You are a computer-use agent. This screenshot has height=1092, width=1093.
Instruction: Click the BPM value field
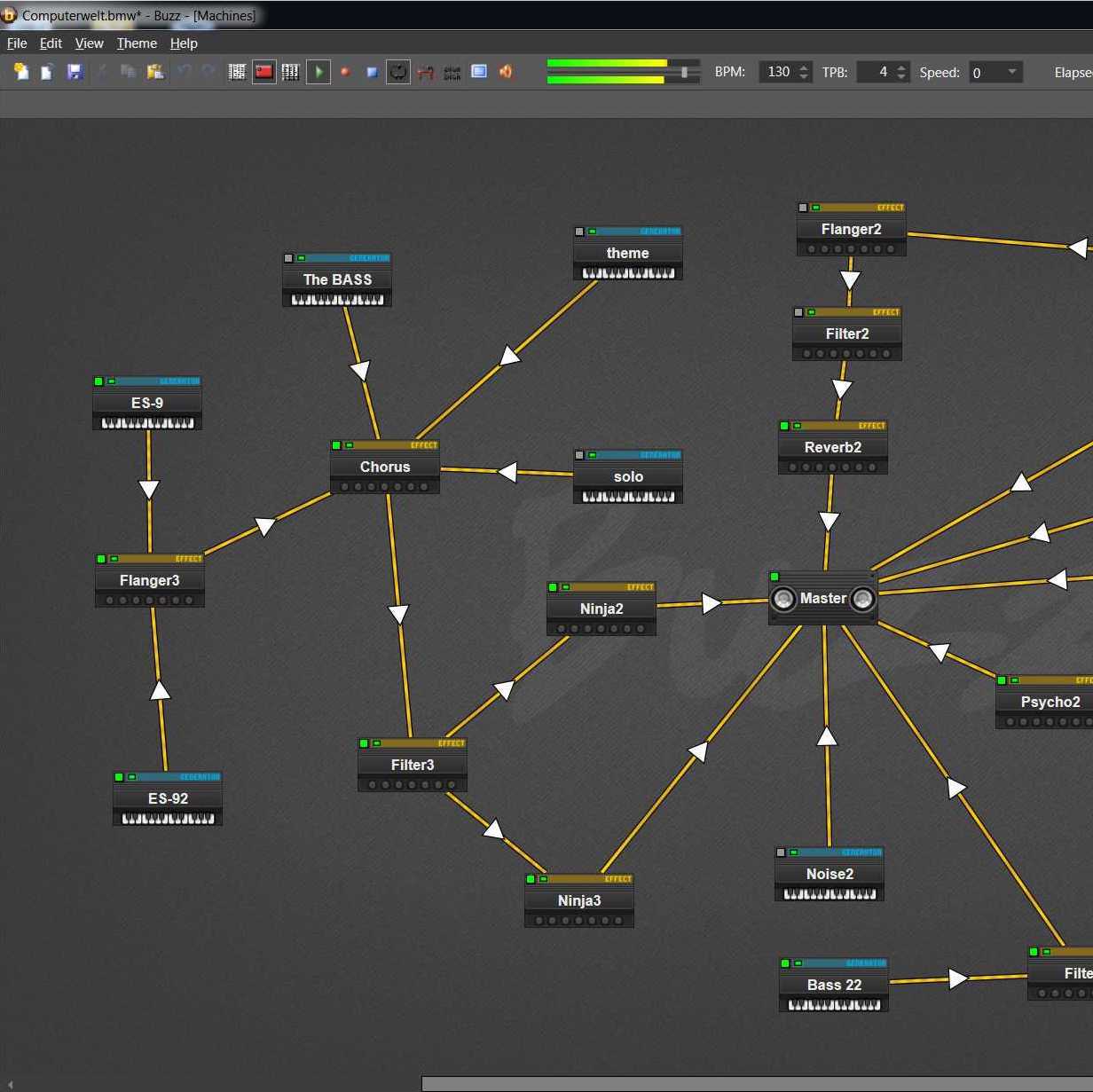click(x=777, y=72)
